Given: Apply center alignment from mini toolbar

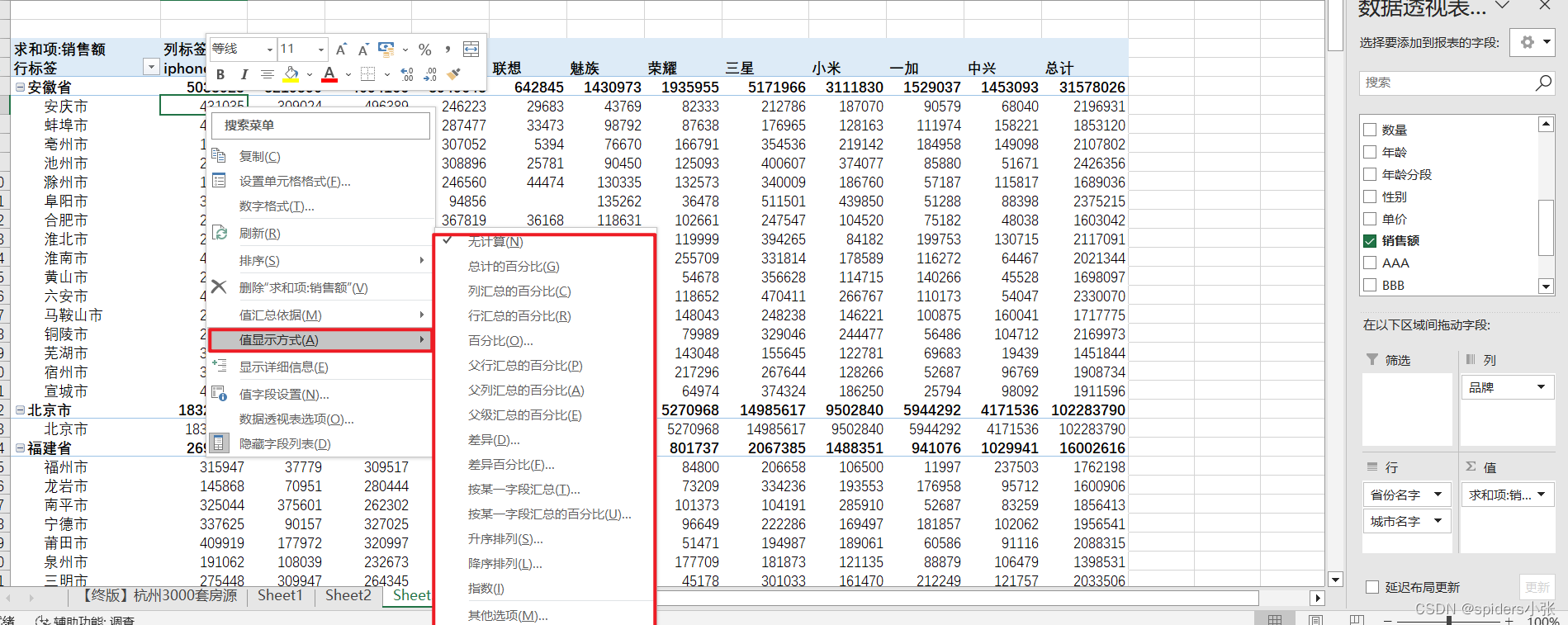Looking at the screenshot, I should pyautogui.click(x=267, y=74).
